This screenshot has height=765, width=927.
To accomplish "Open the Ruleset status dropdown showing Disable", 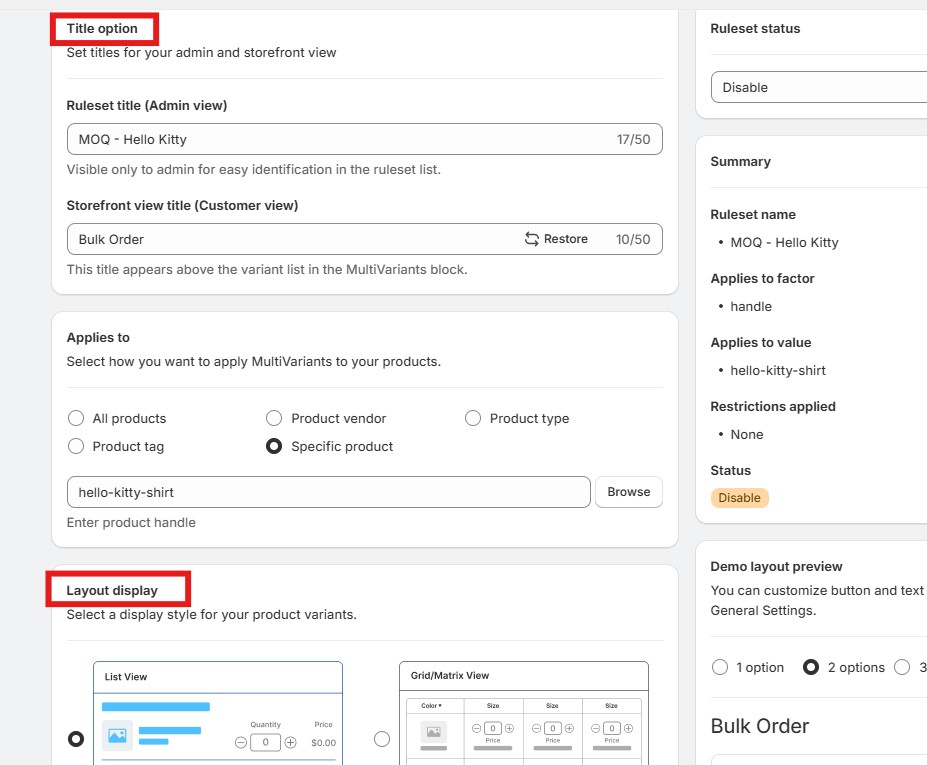I will 818,87.
